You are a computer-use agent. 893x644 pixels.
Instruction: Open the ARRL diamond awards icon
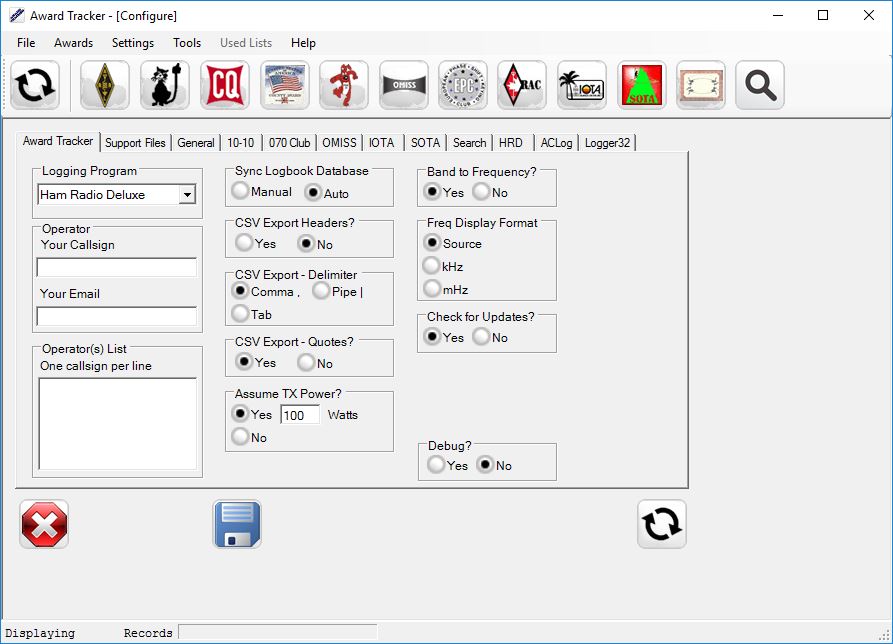click(x=105, y=85)
